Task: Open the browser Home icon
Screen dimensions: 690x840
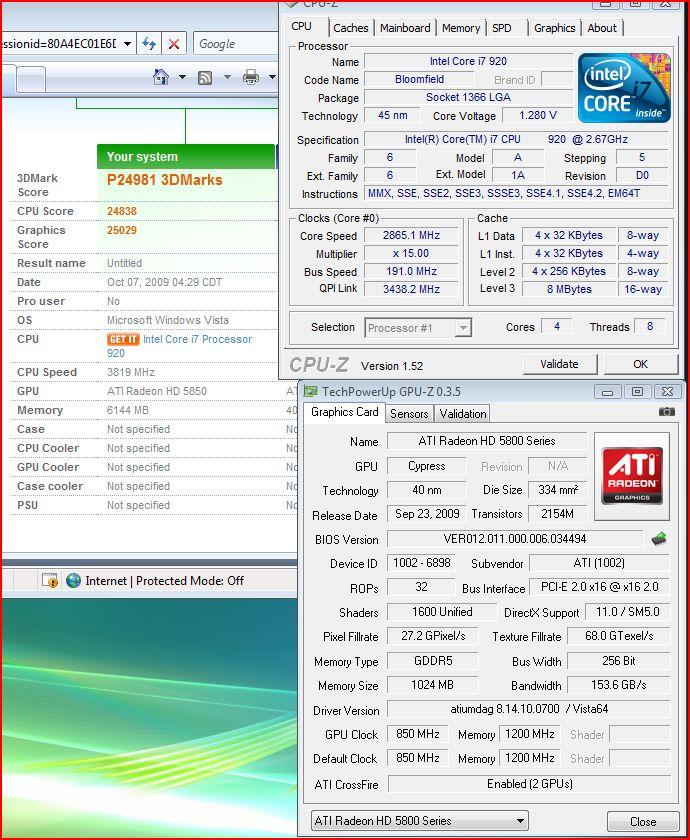Action: [161, 77]
